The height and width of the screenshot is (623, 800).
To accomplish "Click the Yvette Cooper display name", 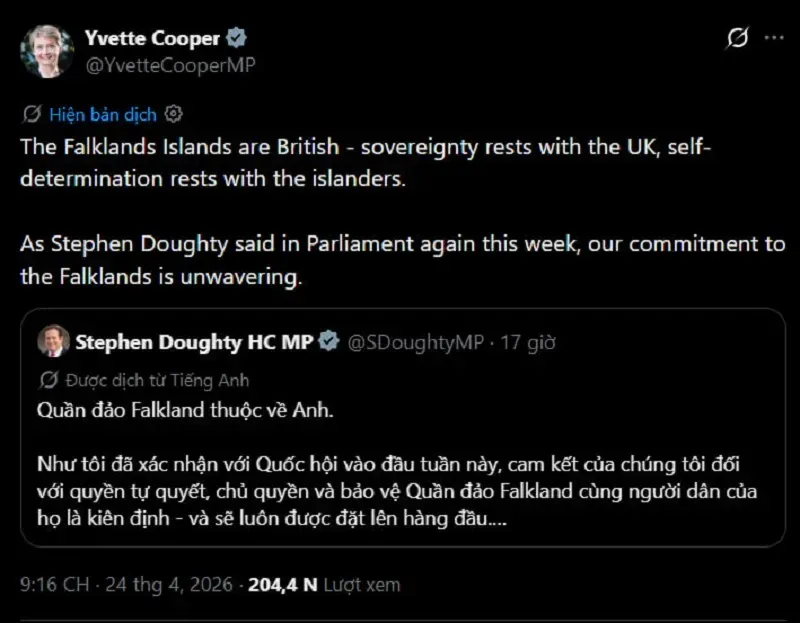I will click(x=153, y=38).
